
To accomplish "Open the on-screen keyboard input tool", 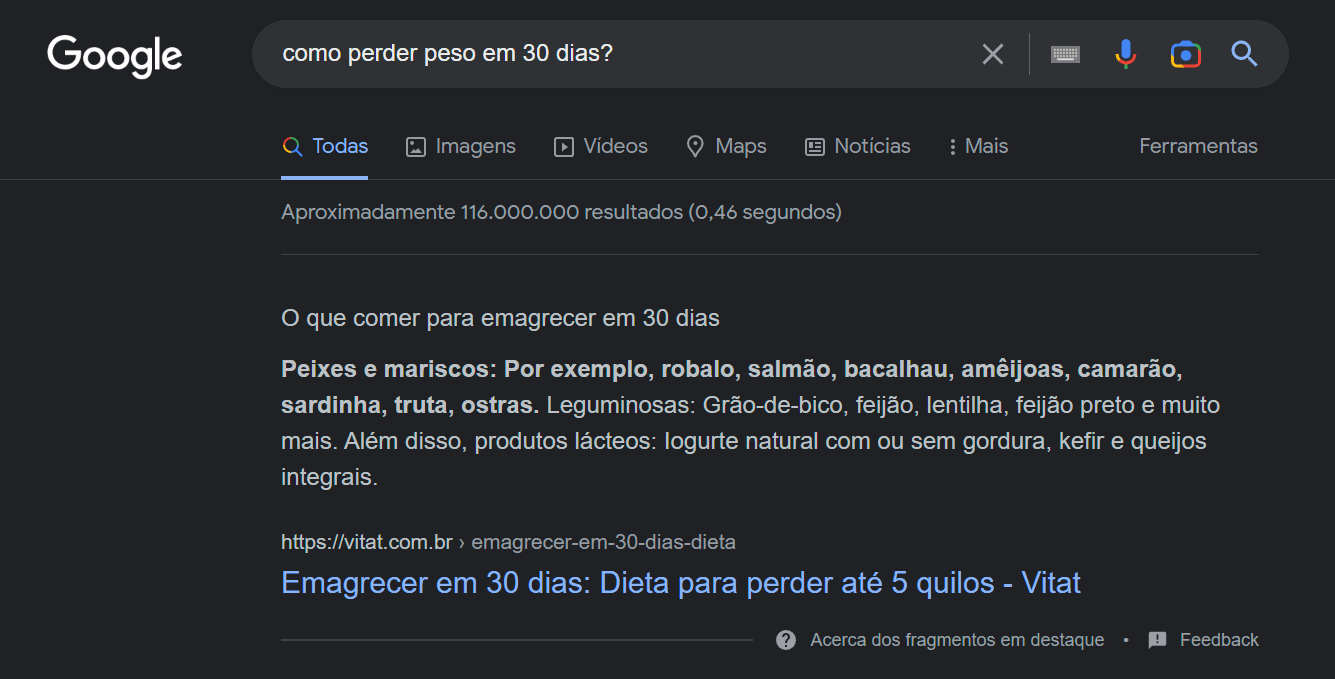I will (x=1065, y=54).
